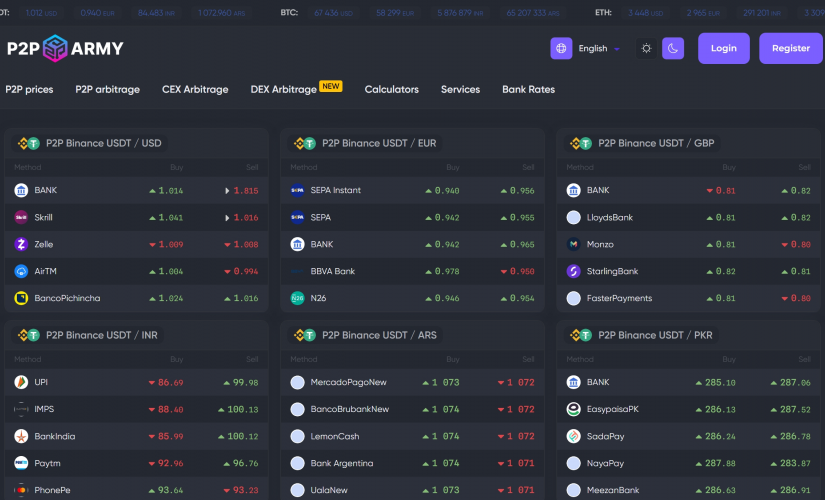Click the BANK icon in PKR table
Viewport: 825px width, 500px height.
coord(574,382)
